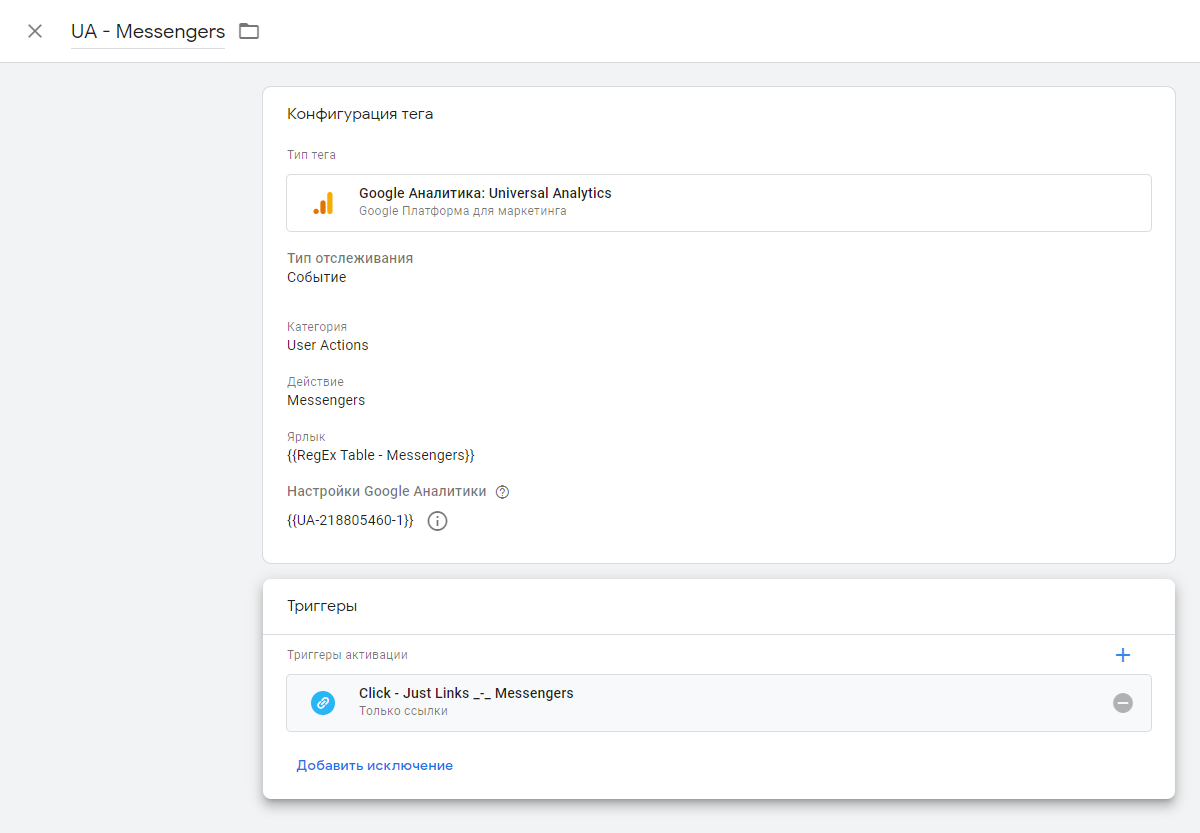The height and width of the screenshot is (833, 1200).
Task: Click the folder icon beside the tag name
Action: click(249, 31)
